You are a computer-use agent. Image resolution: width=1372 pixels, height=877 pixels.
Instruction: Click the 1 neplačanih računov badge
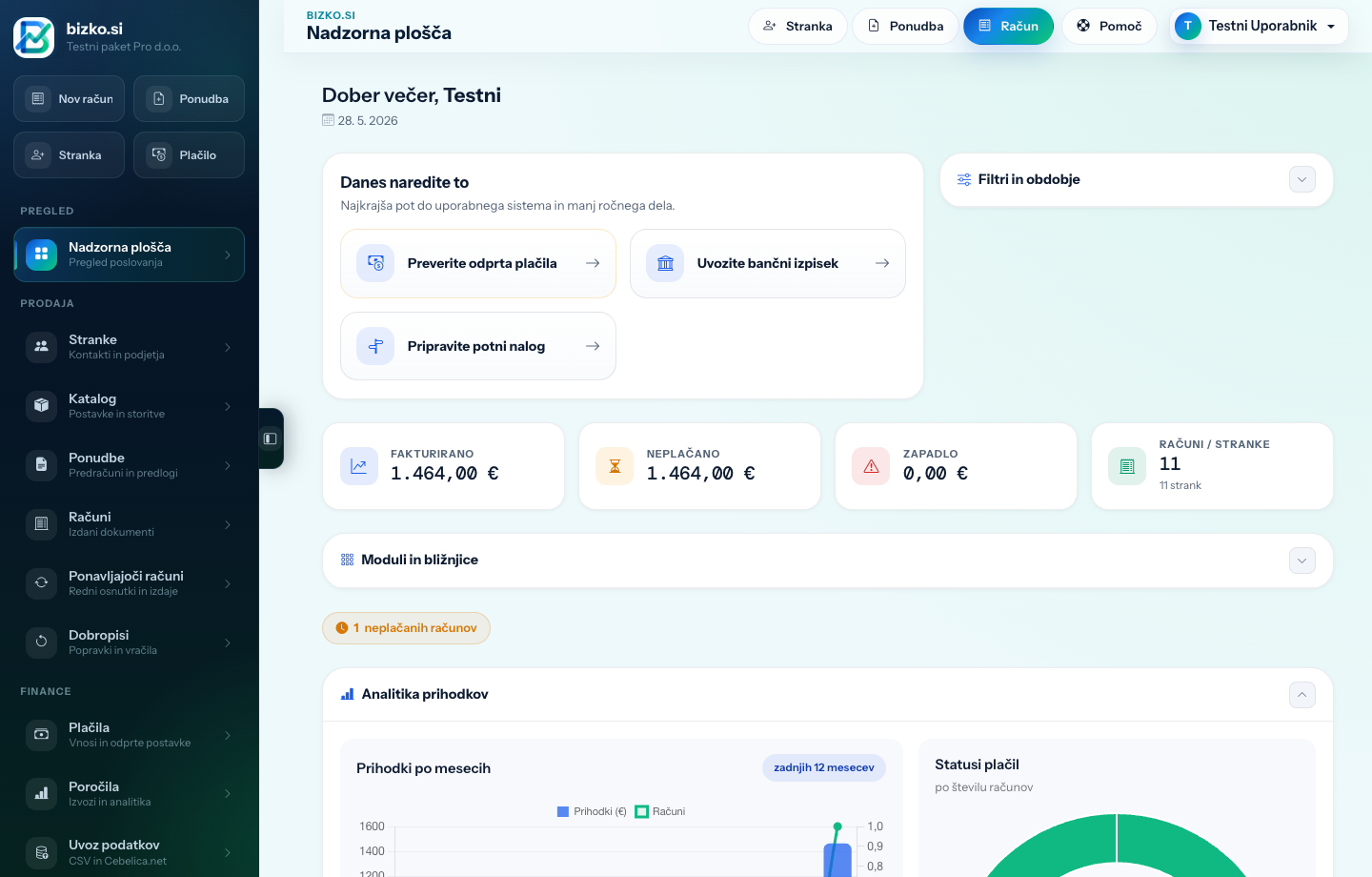click(x=406, y=628)
